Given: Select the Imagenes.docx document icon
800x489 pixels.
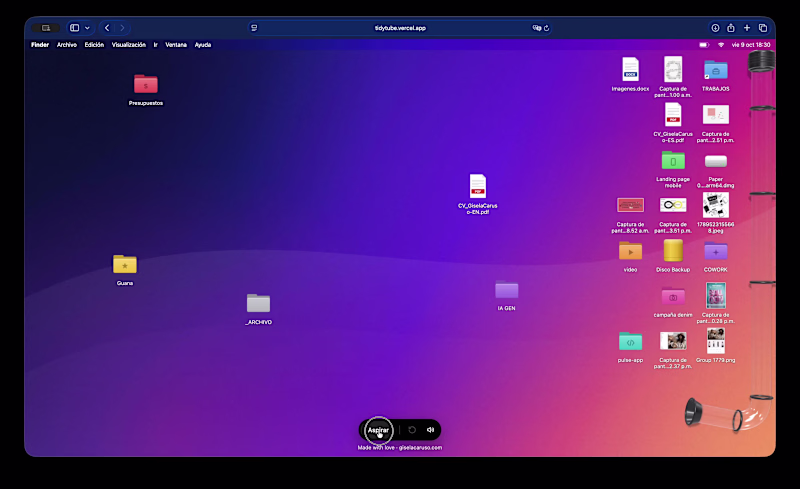Looking at the screenshot, I should [x=630, y=69].
